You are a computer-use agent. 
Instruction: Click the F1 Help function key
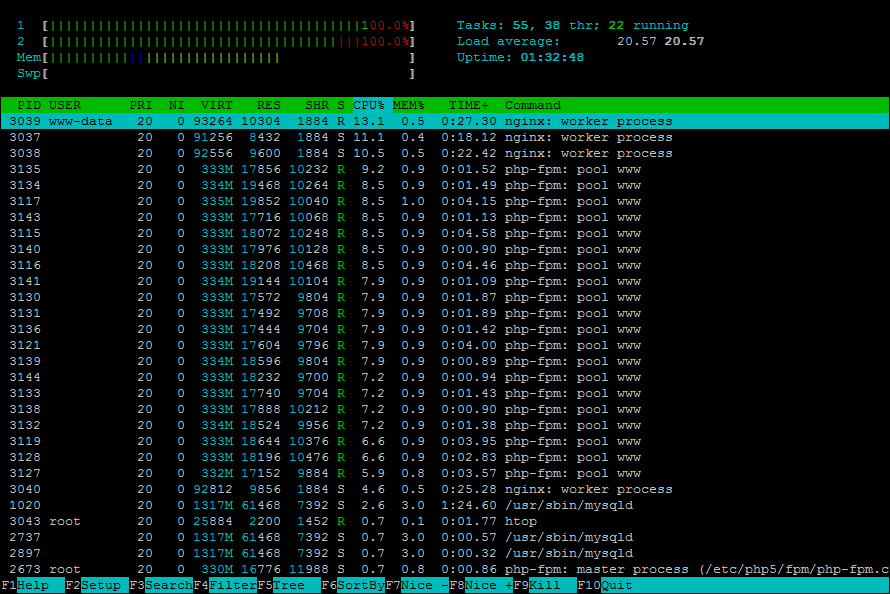33,585
